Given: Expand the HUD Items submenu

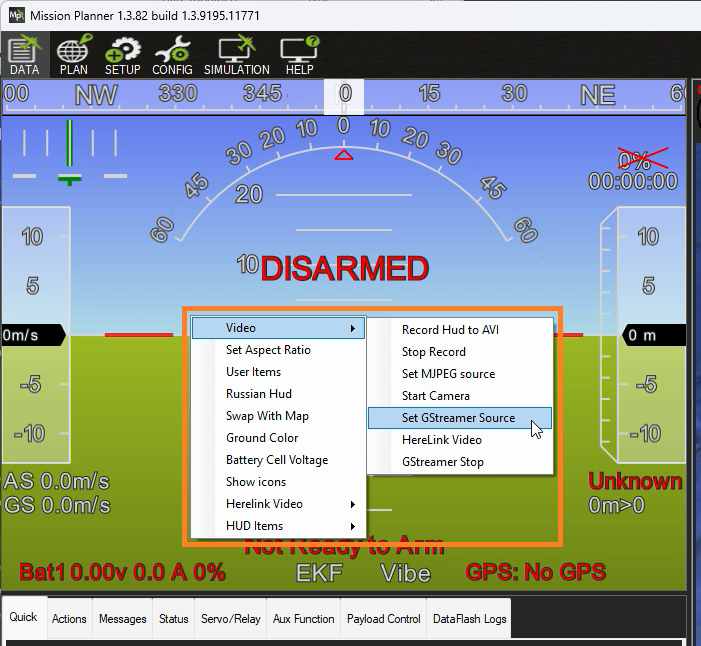Looking at the screenshot, I should point(278,526).
